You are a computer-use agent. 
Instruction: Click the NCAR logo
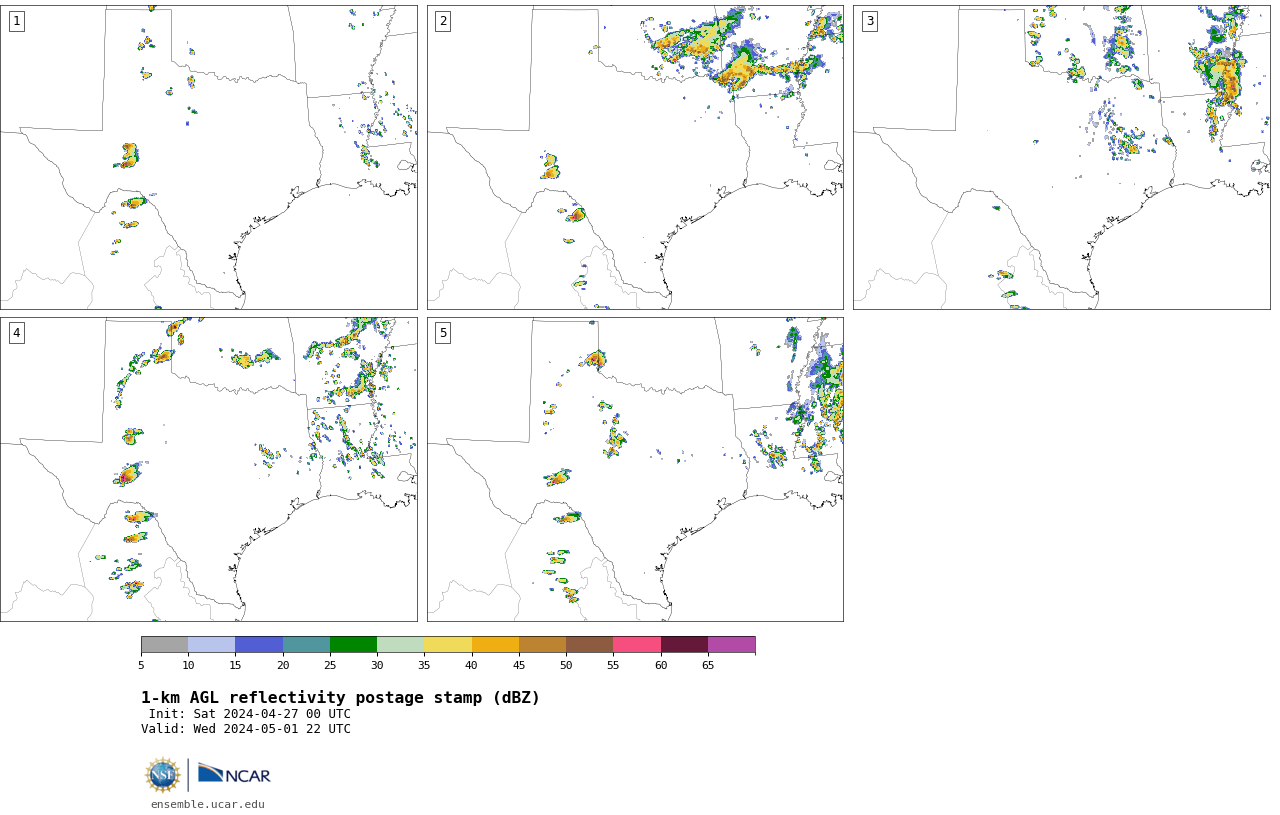tap(234, 774)
